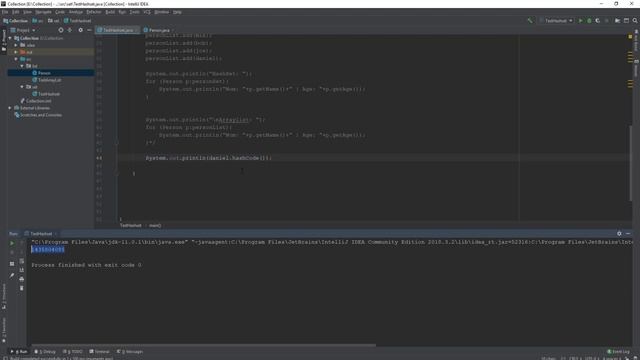Switch to the TestHashset.java editor tab
The image size is (640, 360).
point(118,30)
